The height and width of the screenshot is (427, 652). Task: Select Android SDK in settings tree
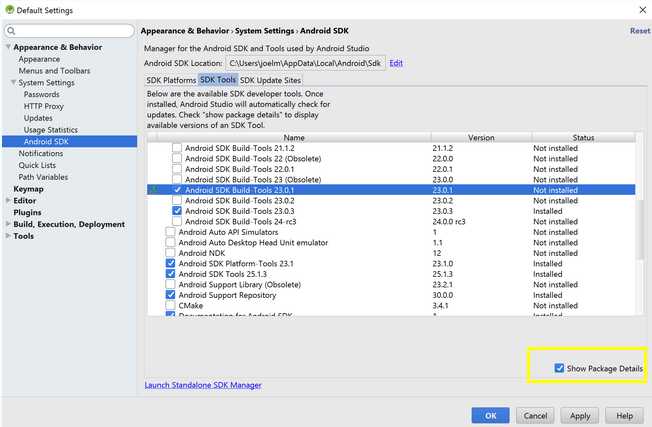tap(69, 141)
